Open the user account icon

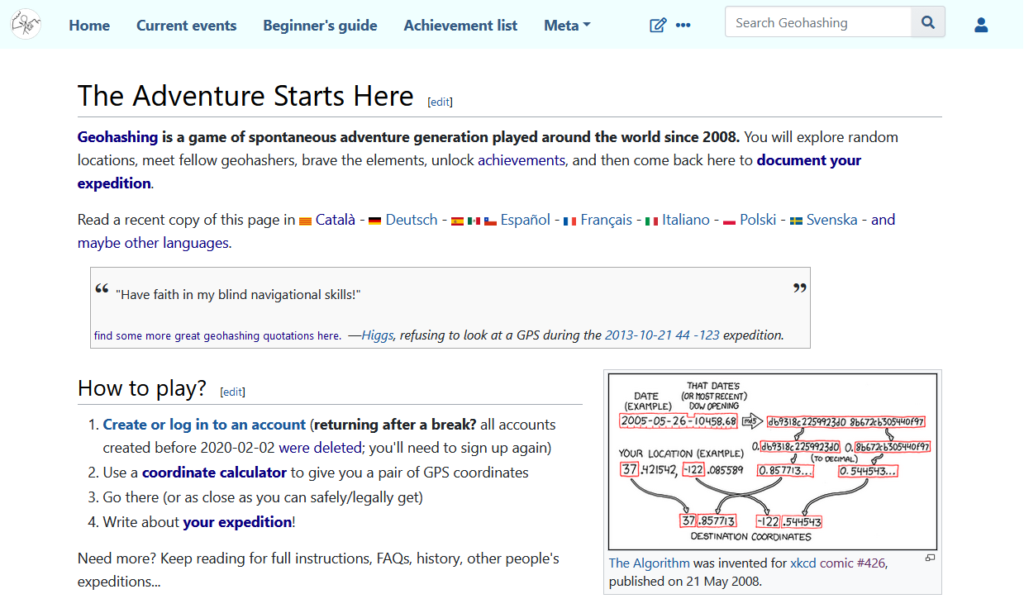tap(981, 25)
